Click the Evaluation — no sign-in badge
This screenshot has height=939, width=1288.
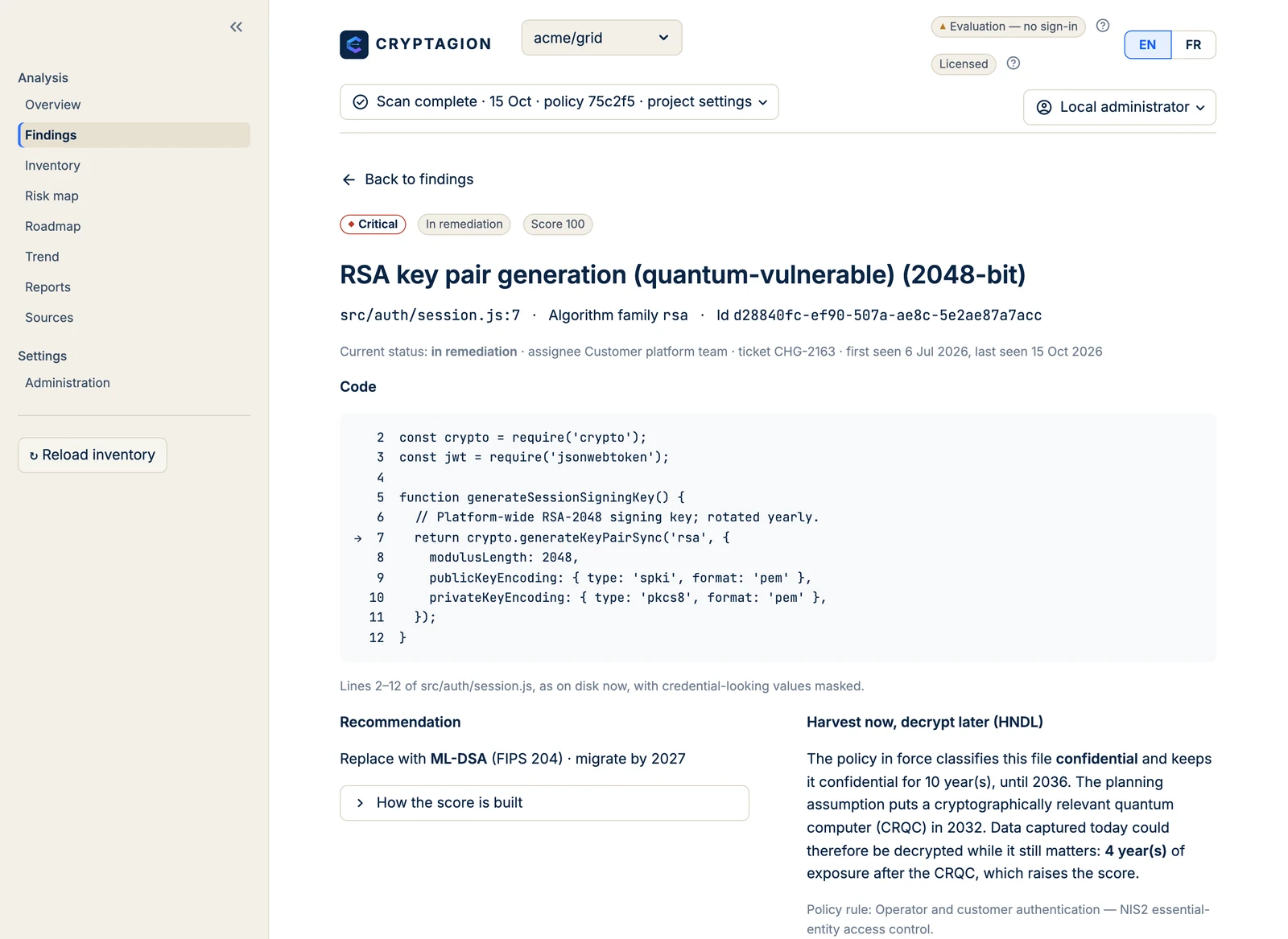(x=1008, y=27)
